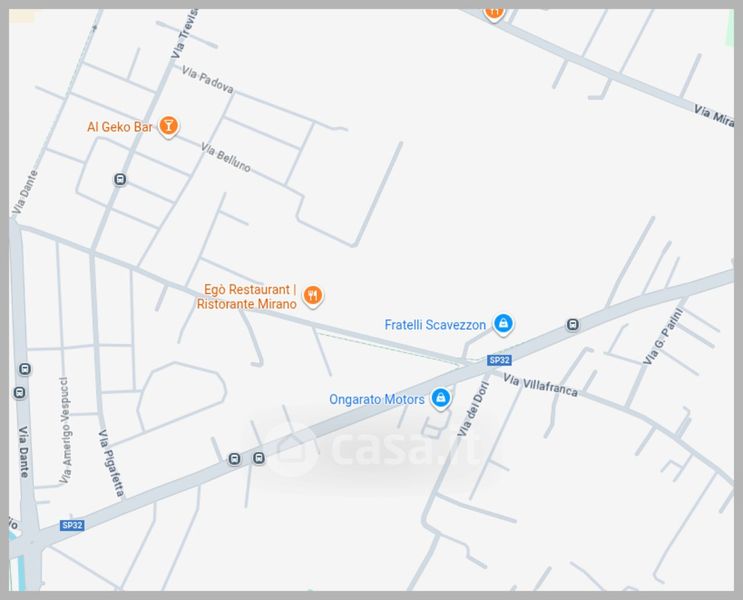
Task: Open the Egò Restaurant fork-and-knife marker
Action: point(313,296)
